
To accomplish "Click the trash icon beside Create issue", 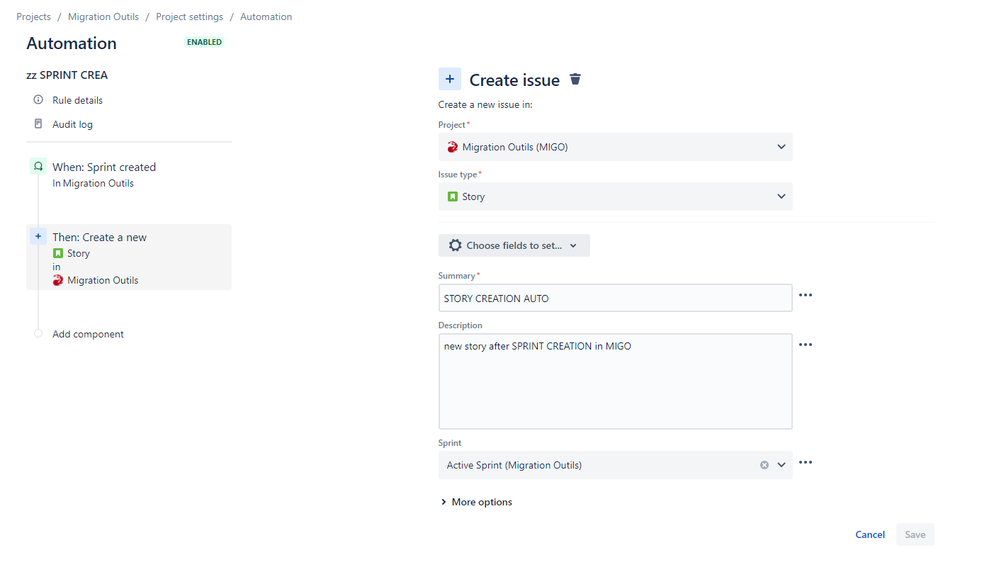I will point(575,79).
